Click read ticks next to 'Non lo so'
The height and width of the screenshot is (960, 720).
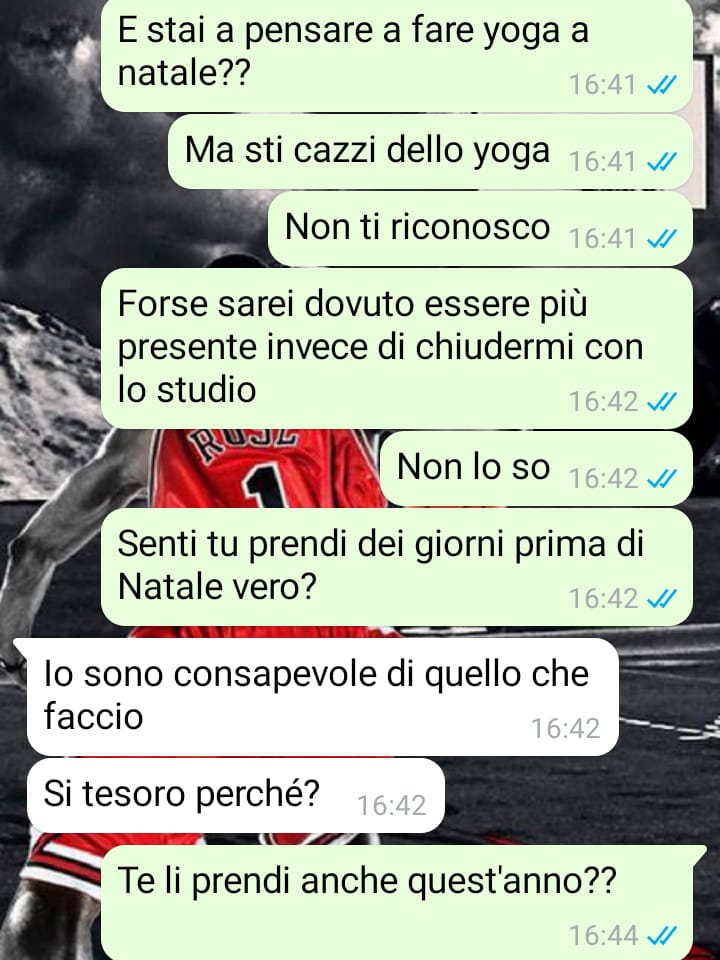coord(662,479)
